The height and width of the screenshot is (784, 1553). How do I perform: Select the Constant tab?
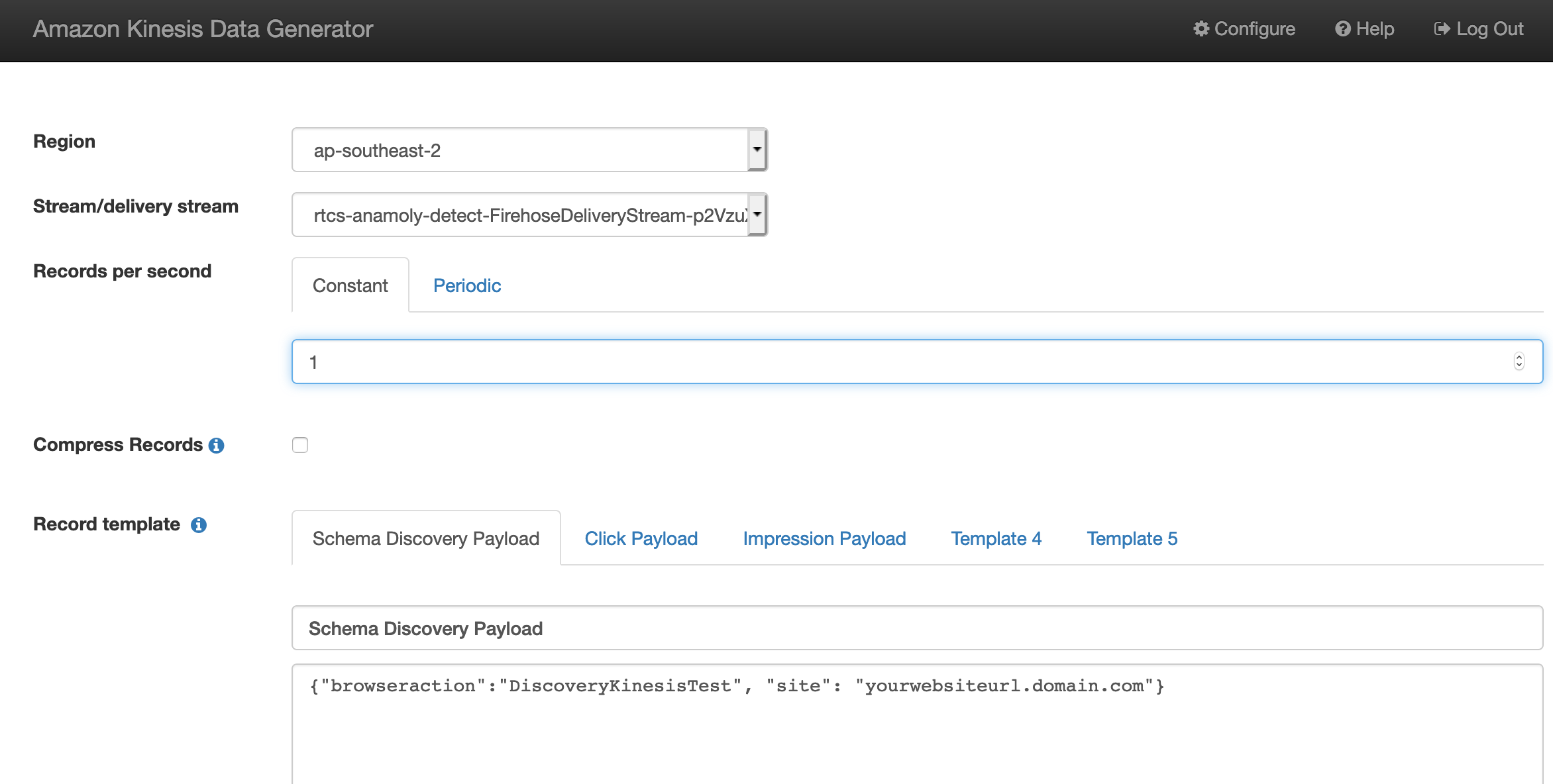[350, 285]
